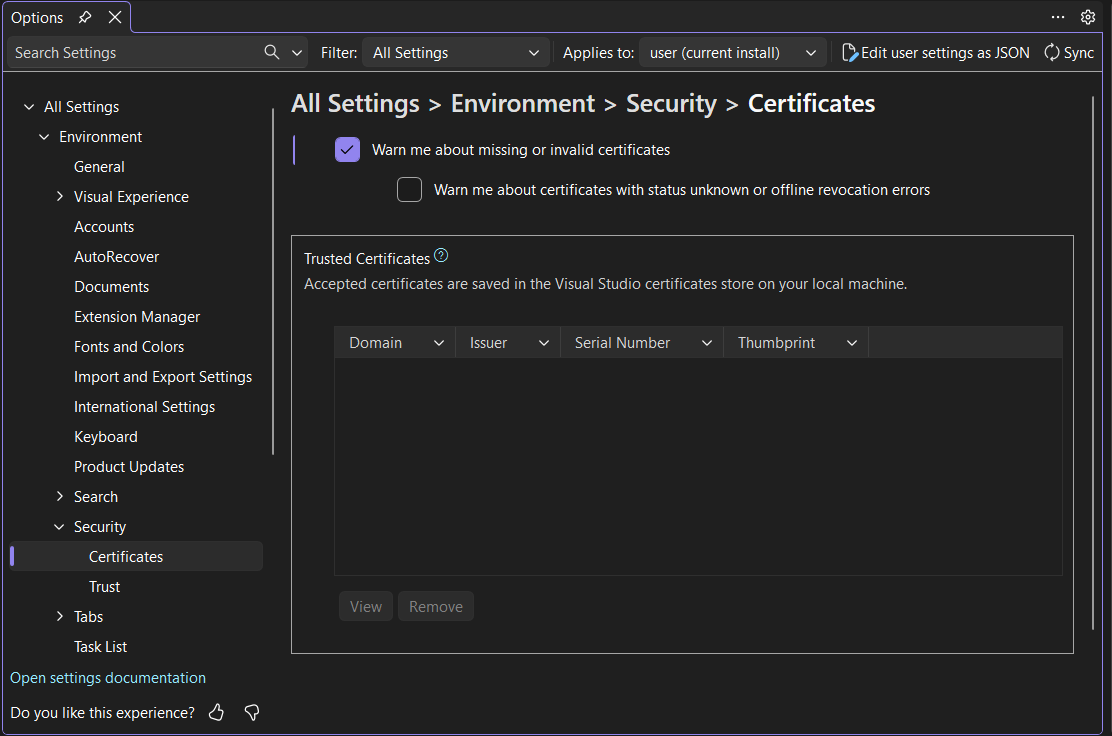Click the pin icon on the Options tab
This screenshot has width=1112, height=736.
85,17
